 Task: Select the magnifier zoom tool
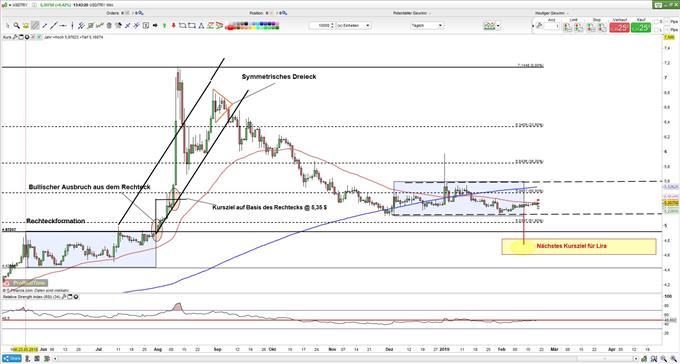[16, 26]
